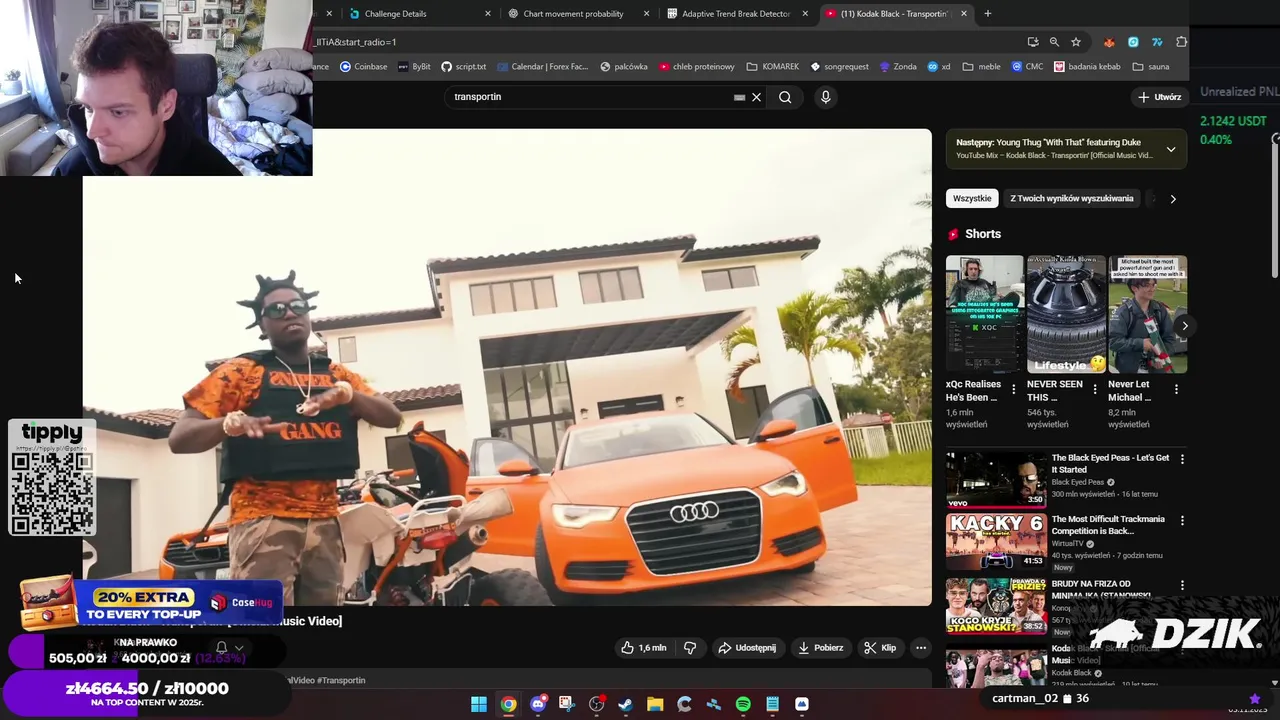Click the dislike thumbs-down icon

tap(690, 648)
